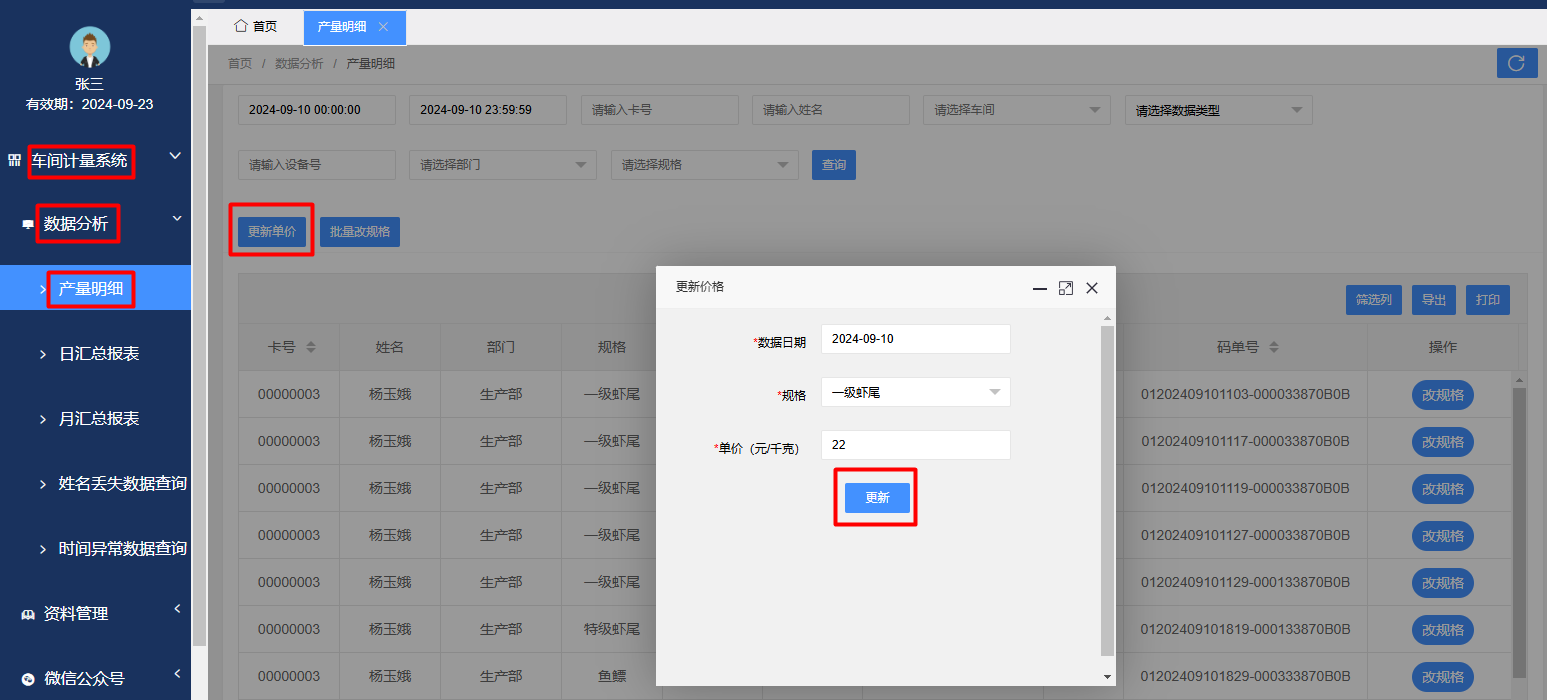Click 改规格 for row 01202409101127-000033870B0B

click(1442, 536)
